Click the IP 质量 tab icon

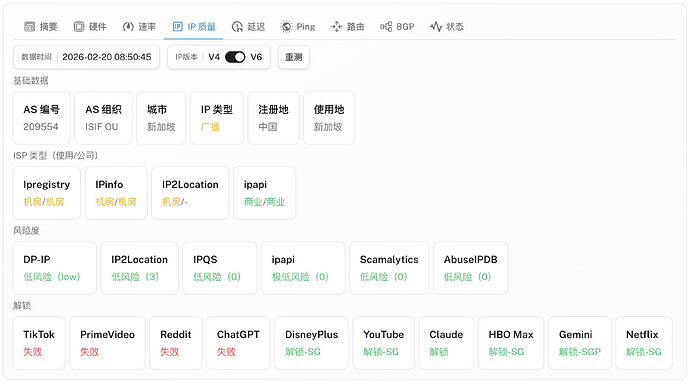pyautogui.click(x=177, y=27)
